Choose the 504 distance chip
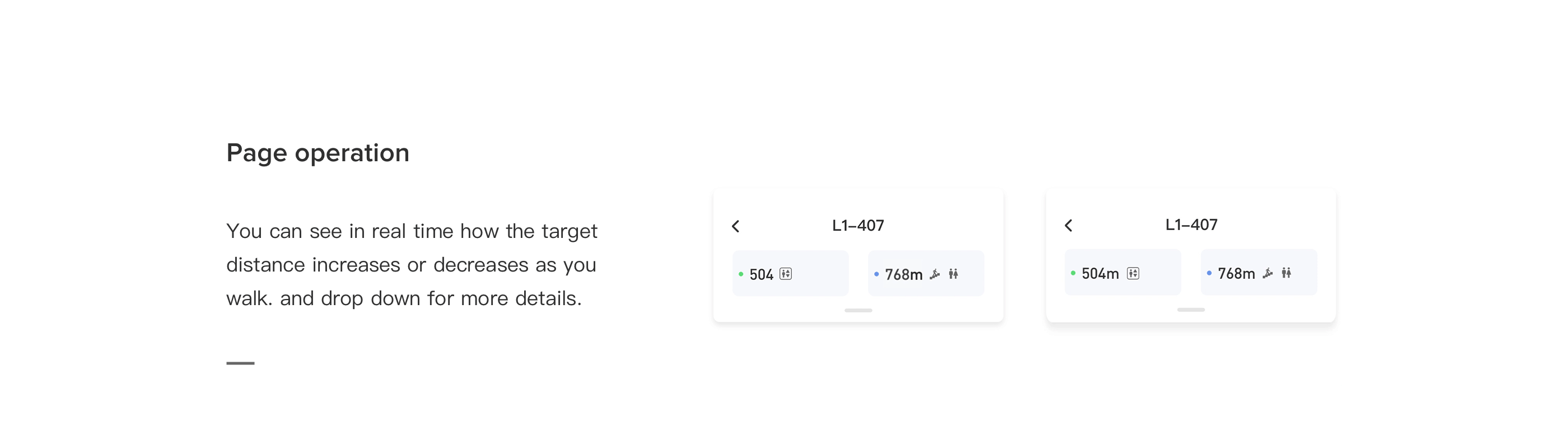 click(x=791, y=273)
